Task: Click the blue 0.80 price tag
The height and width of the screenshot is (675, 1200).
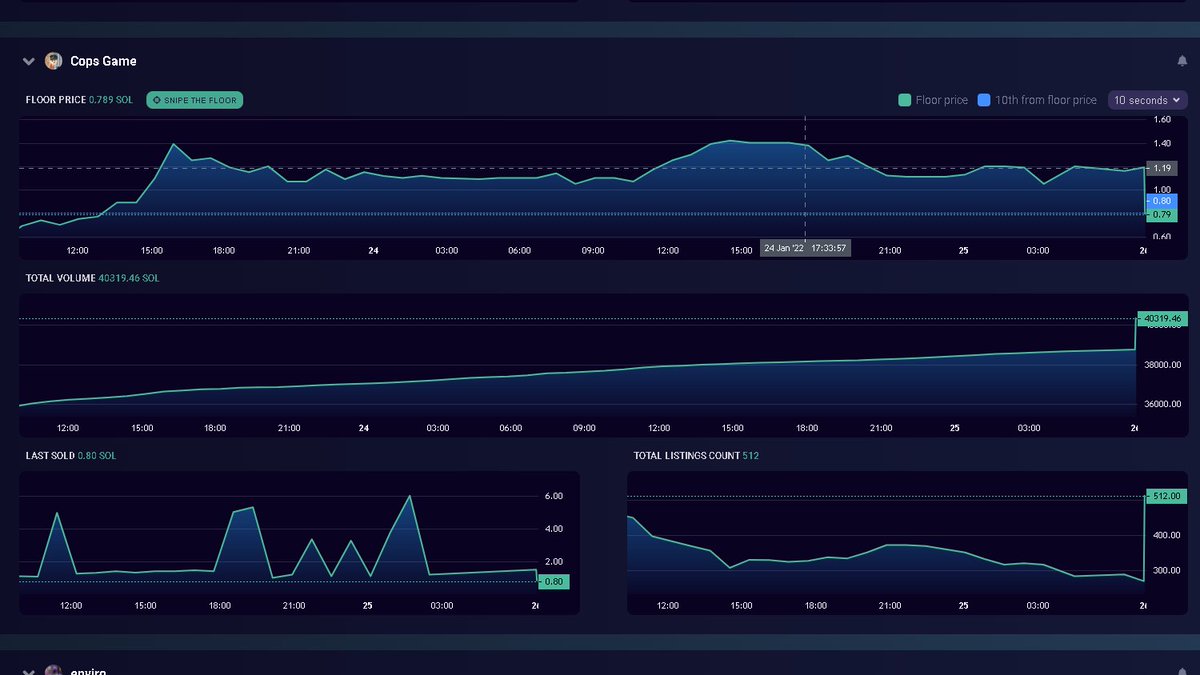Action: (1161, 201)
